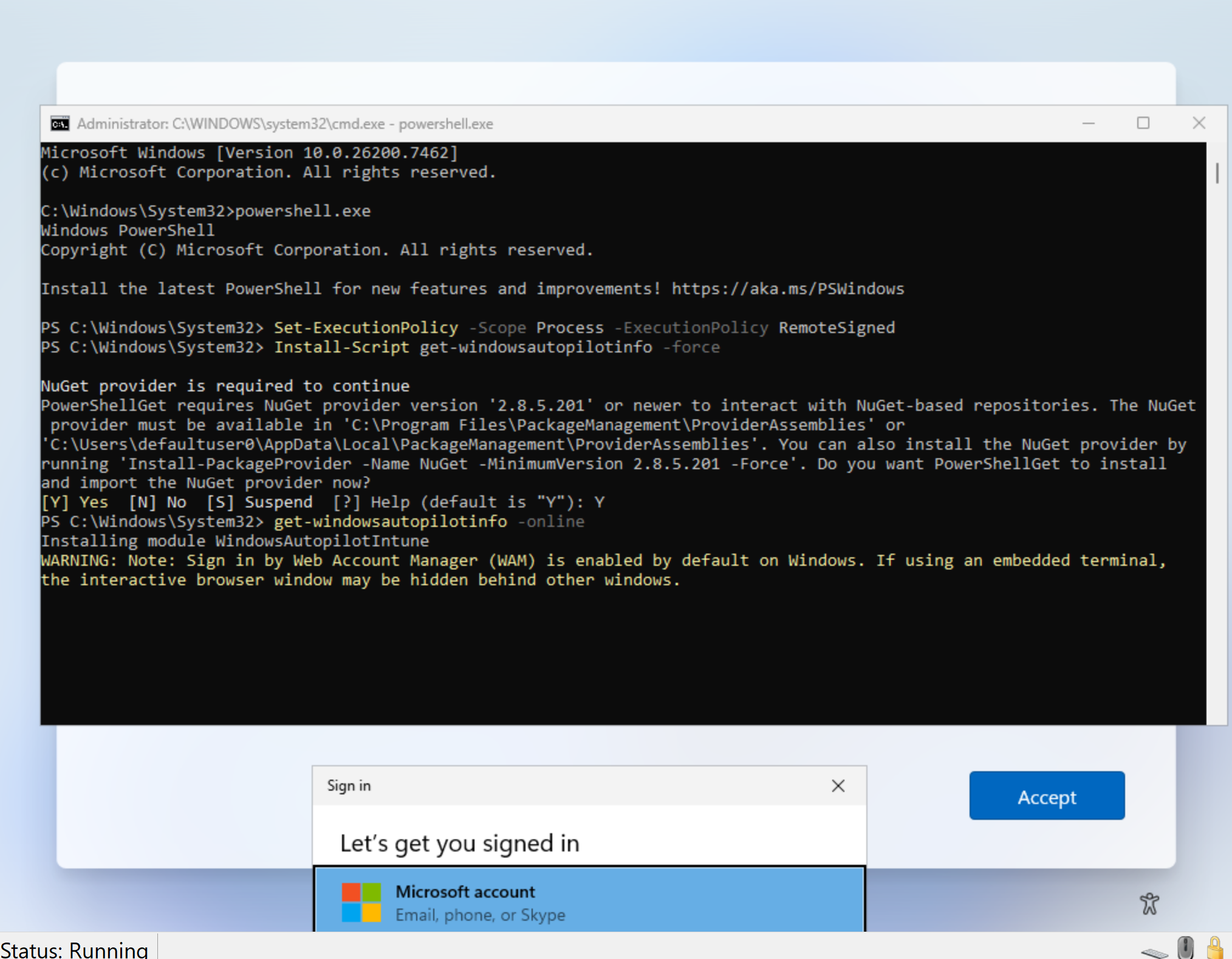Click the keyboard status icon
This screenshot has height=959, width=1232.
tap(1154, 952)
